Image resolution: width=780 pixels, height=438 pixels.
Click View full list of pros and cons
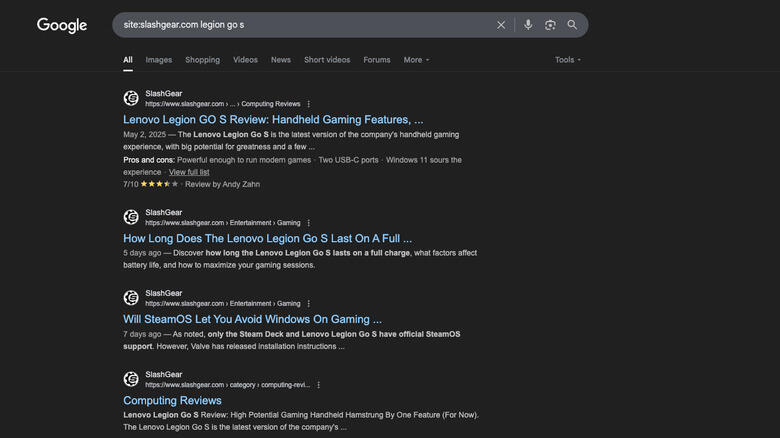[189, 172]
